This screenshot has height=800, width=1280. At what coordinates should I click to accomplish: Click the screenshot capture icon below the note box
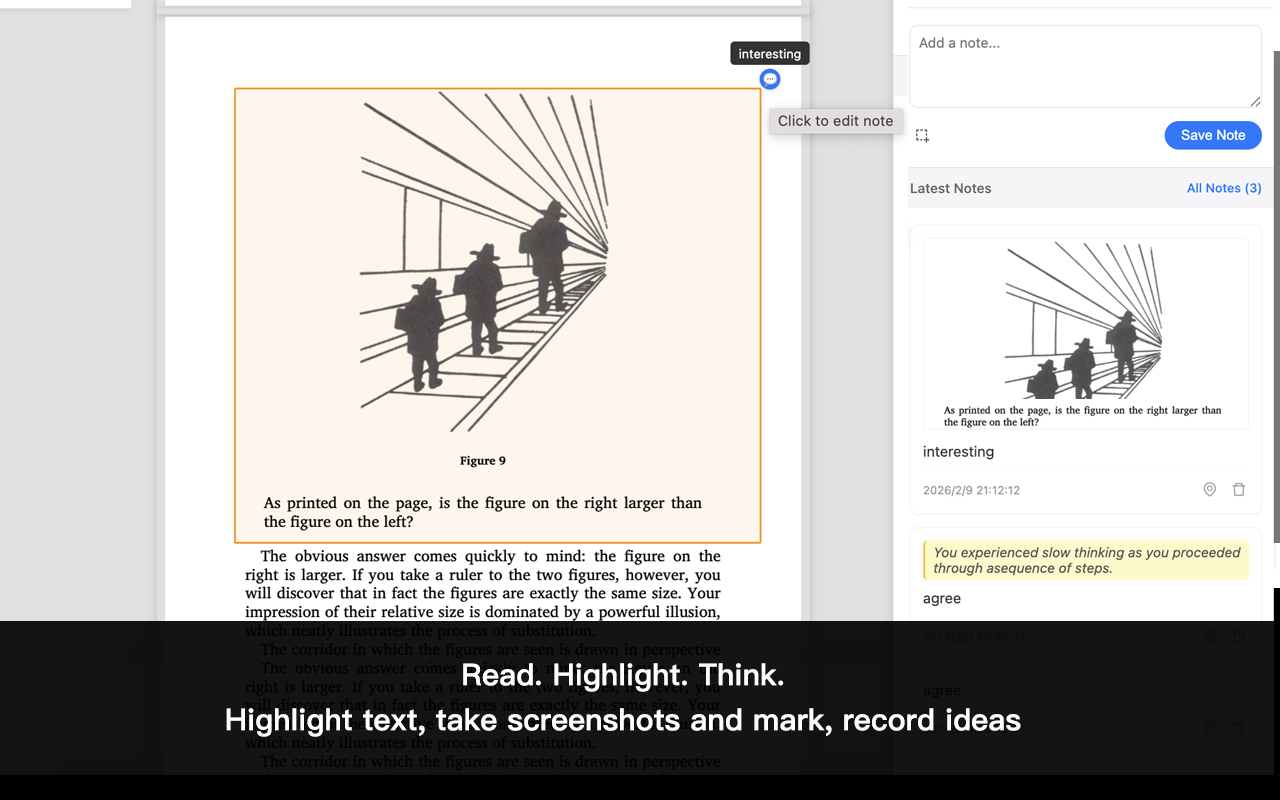[922, 136]
